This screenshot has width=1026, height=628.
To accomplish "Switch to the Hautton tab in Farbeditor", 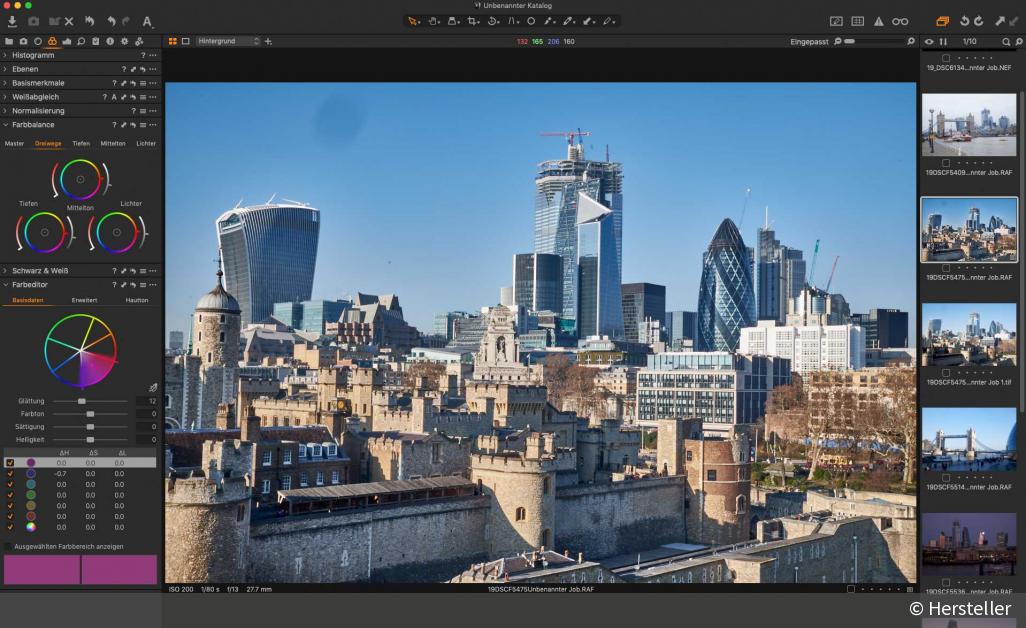I will 137,300.
